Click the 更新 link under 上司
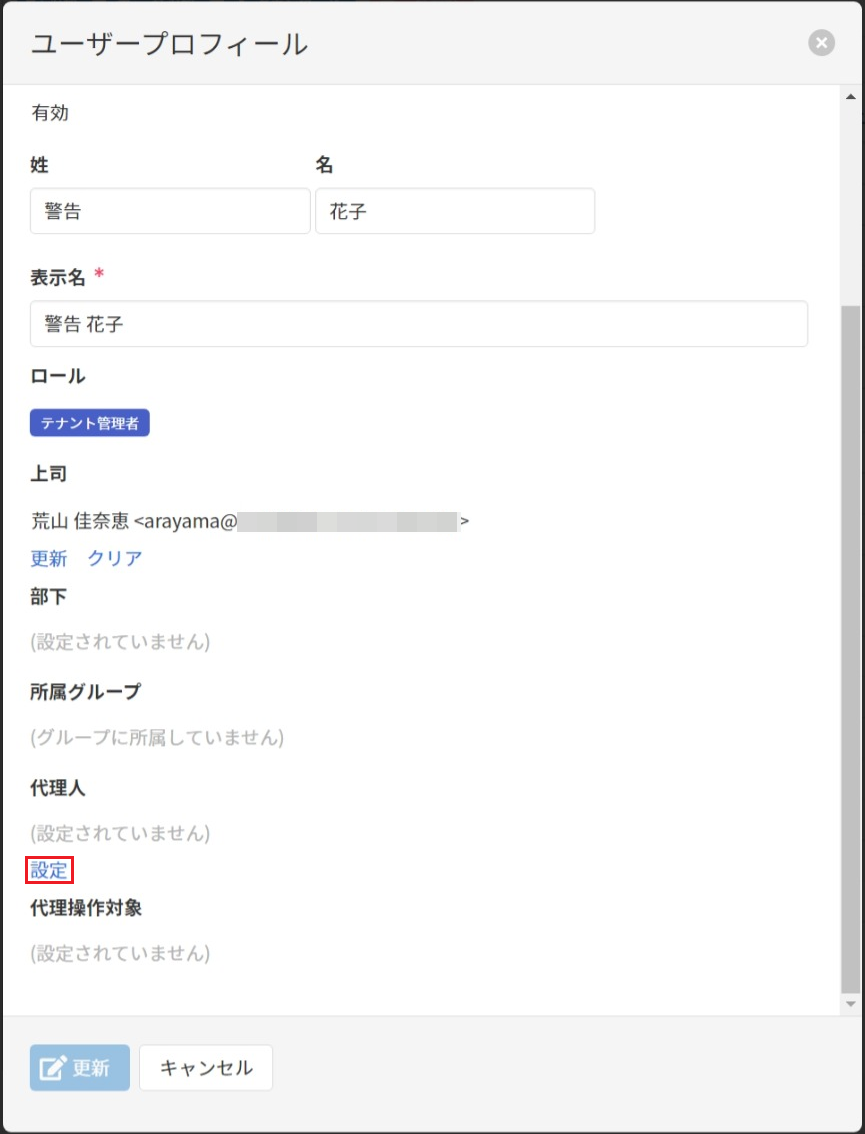 [x=49, y=558]
